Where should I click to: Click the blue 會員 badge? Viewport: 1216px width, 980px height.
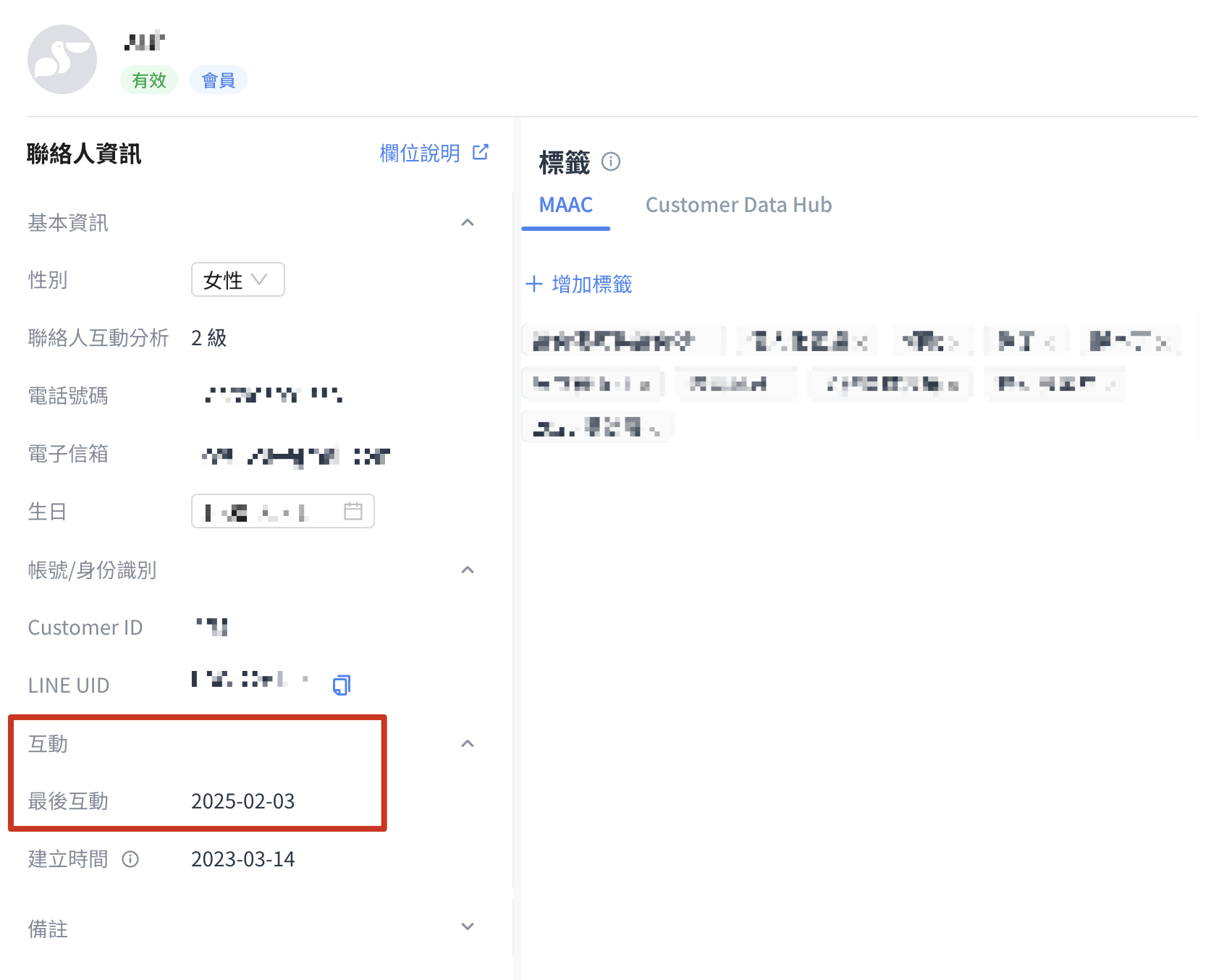click(218, 80)
